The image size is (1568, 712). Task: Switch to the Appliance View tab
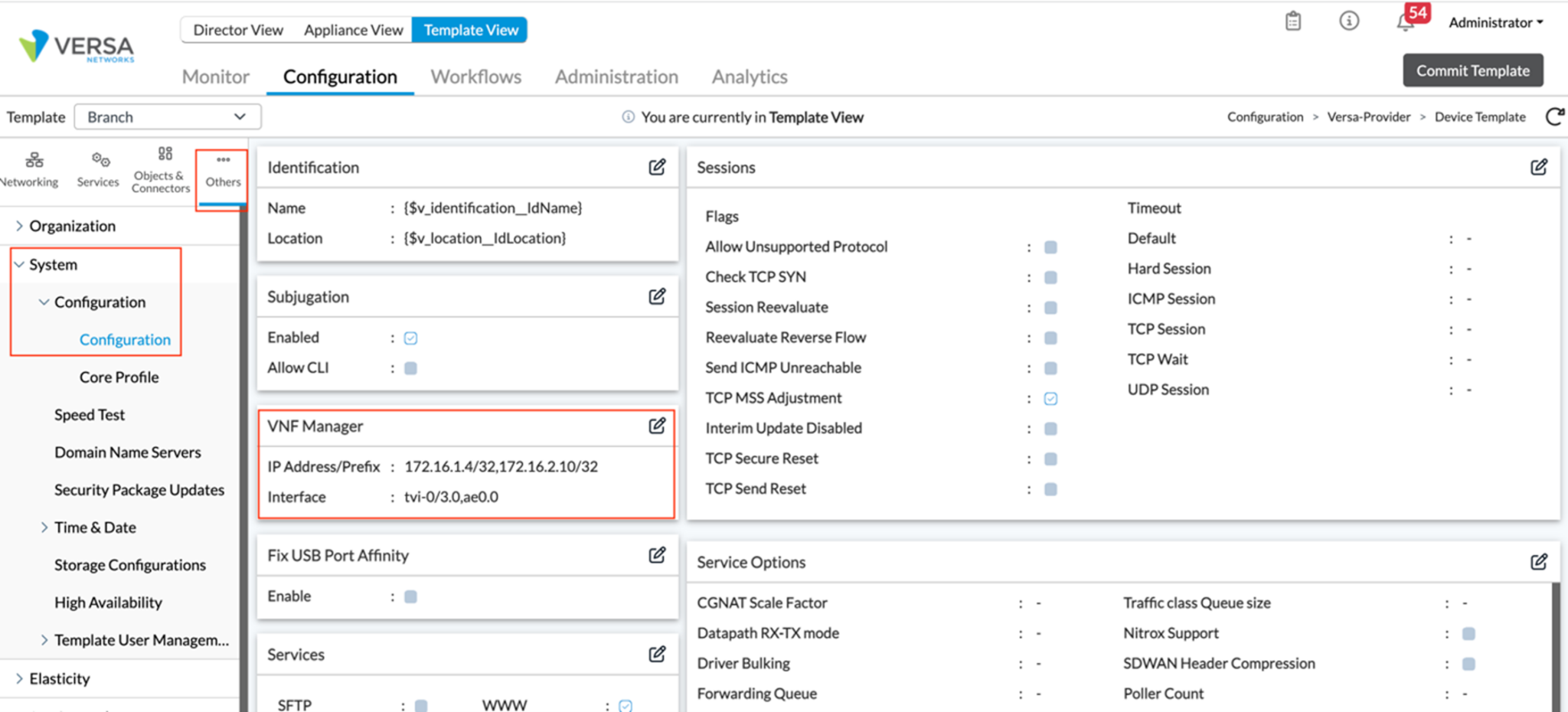point(353,30)
